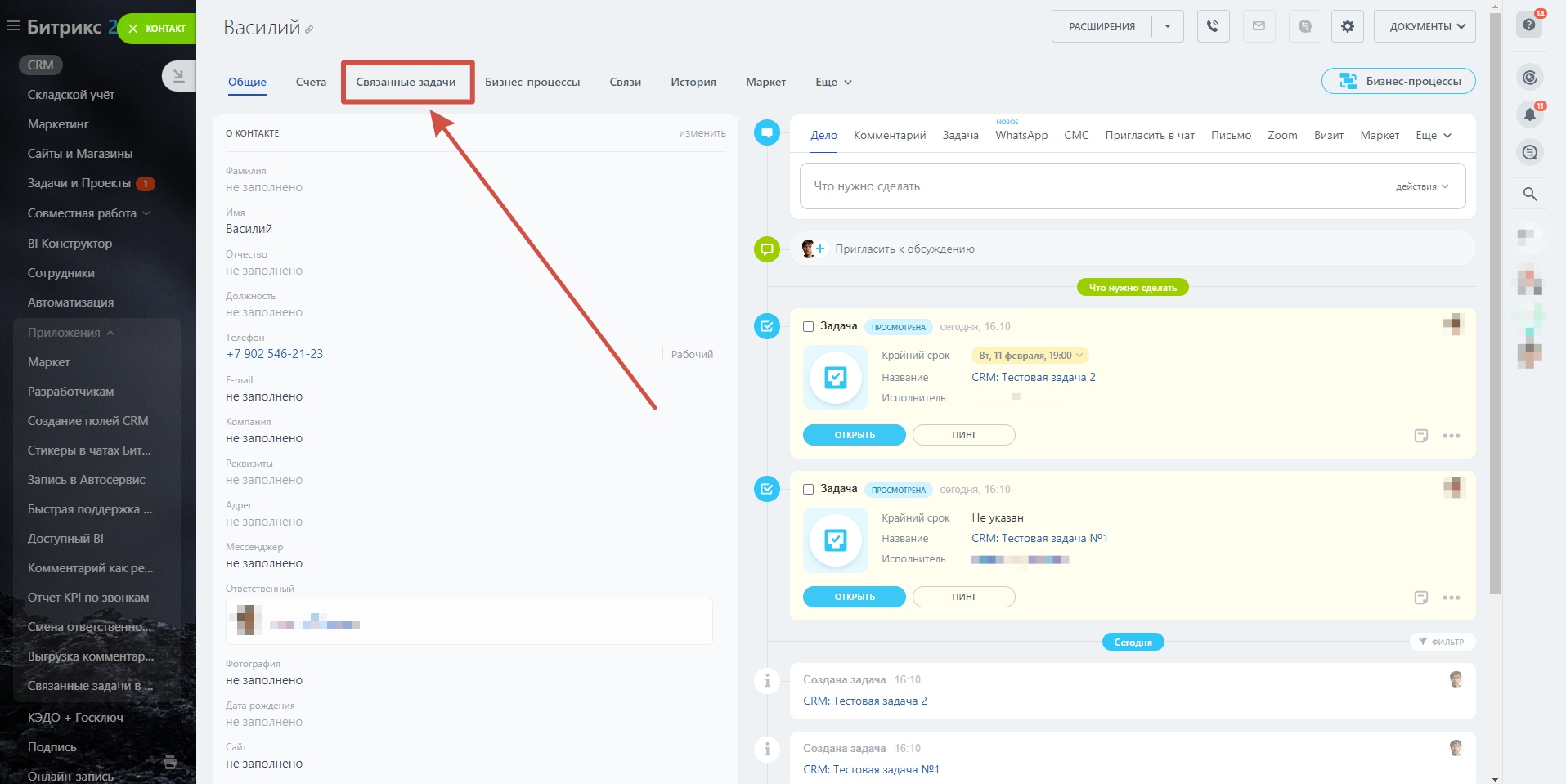The height and width of the screenshot is (784, 1566).
Task: Add note to Тестовая задача №1 card
Action: (1421, 598)
